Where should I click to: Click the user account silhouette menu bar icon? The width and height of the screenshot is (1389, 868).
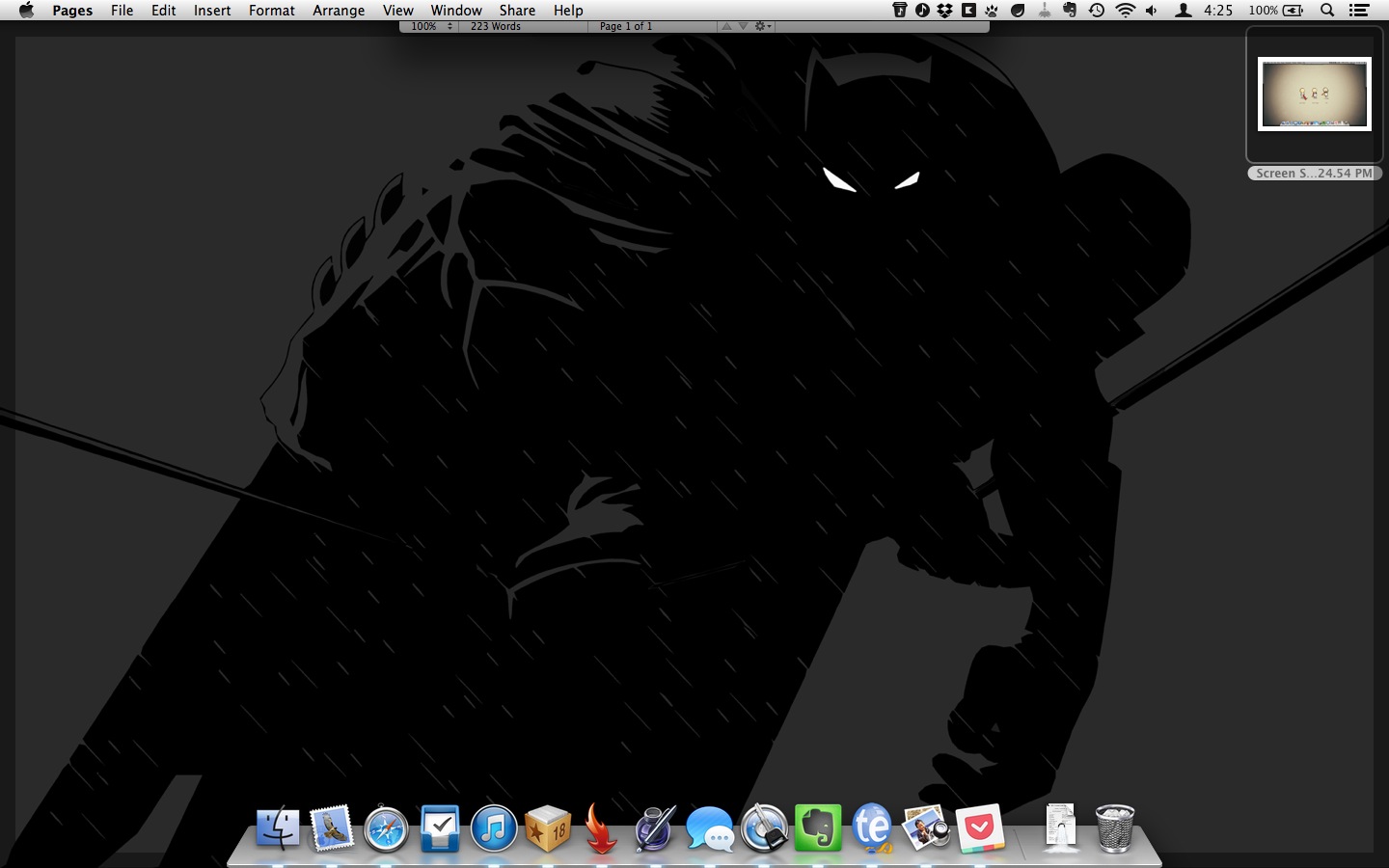click(1183, 11)
